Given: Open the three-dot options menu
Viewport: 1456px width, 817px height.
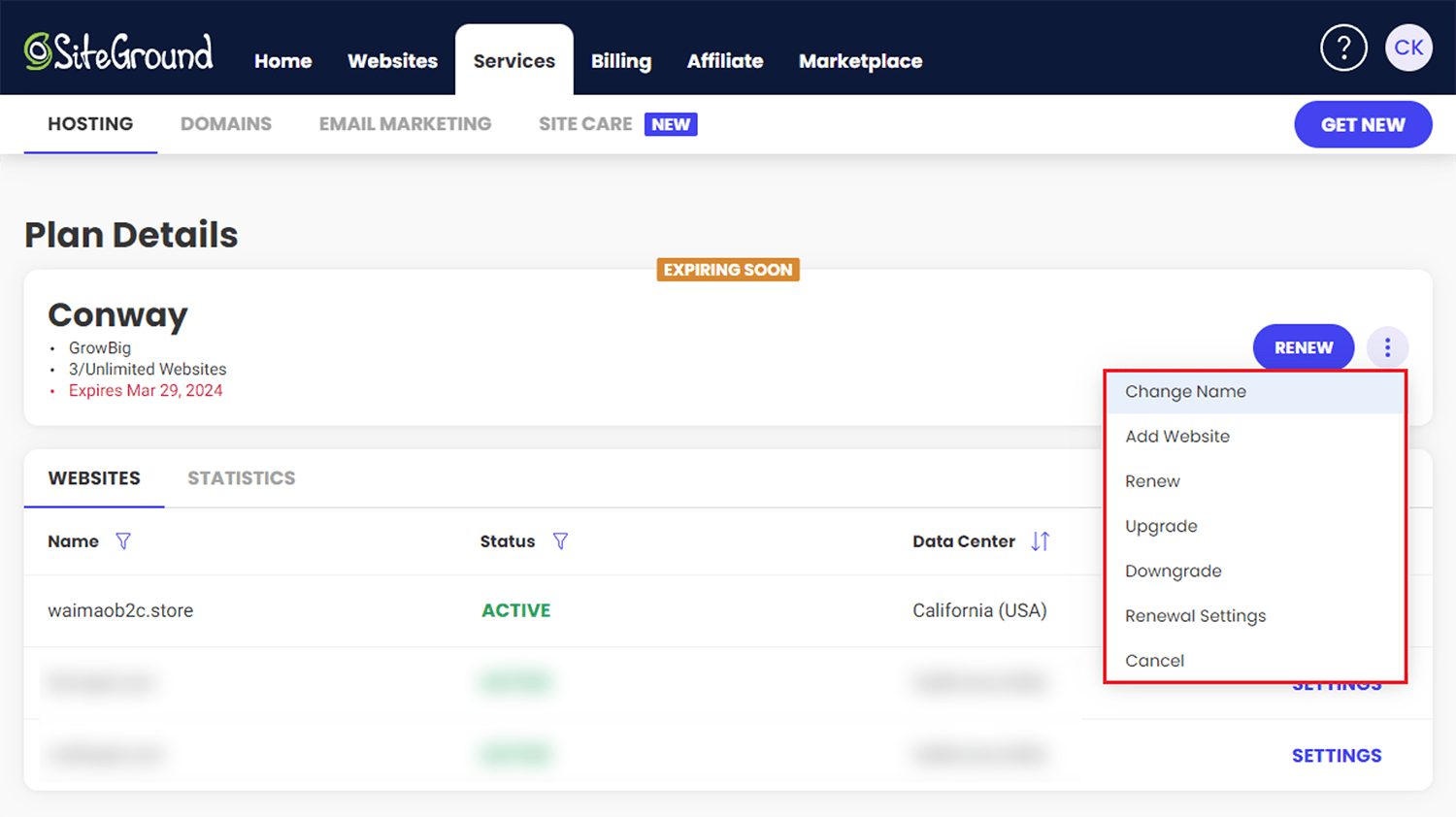Looking at the screenshot, I should (1387, 347).
